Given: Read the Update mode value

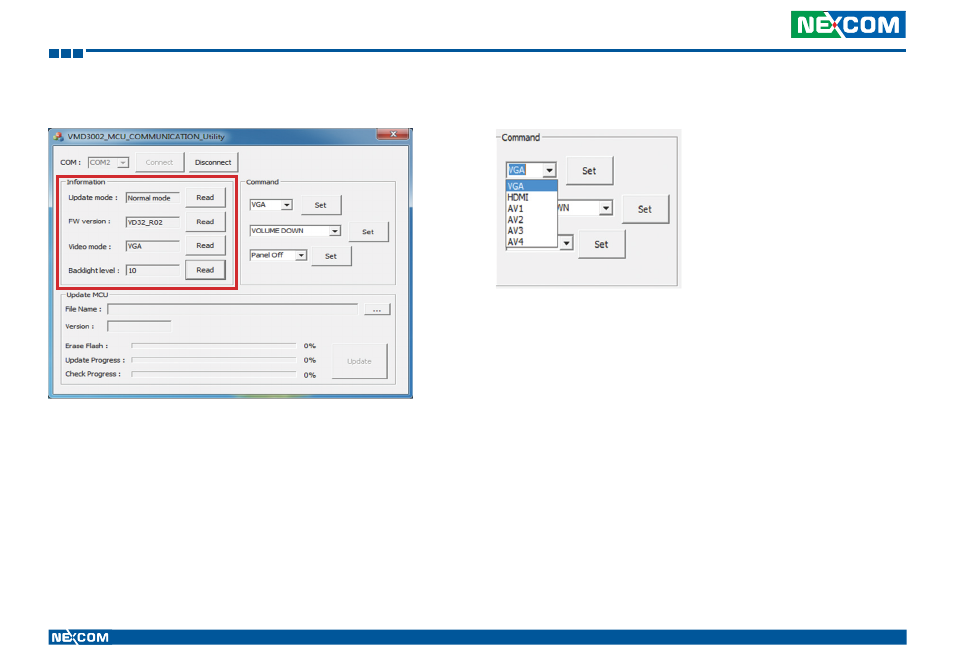Looking at the screenshot, I should pyautogui.click(x=206, y=198).
